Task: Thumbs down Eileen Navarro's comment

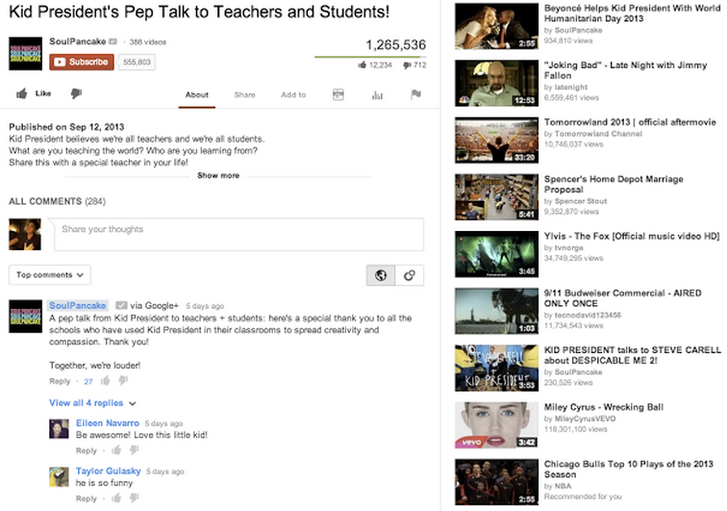Action: point(132,451)
